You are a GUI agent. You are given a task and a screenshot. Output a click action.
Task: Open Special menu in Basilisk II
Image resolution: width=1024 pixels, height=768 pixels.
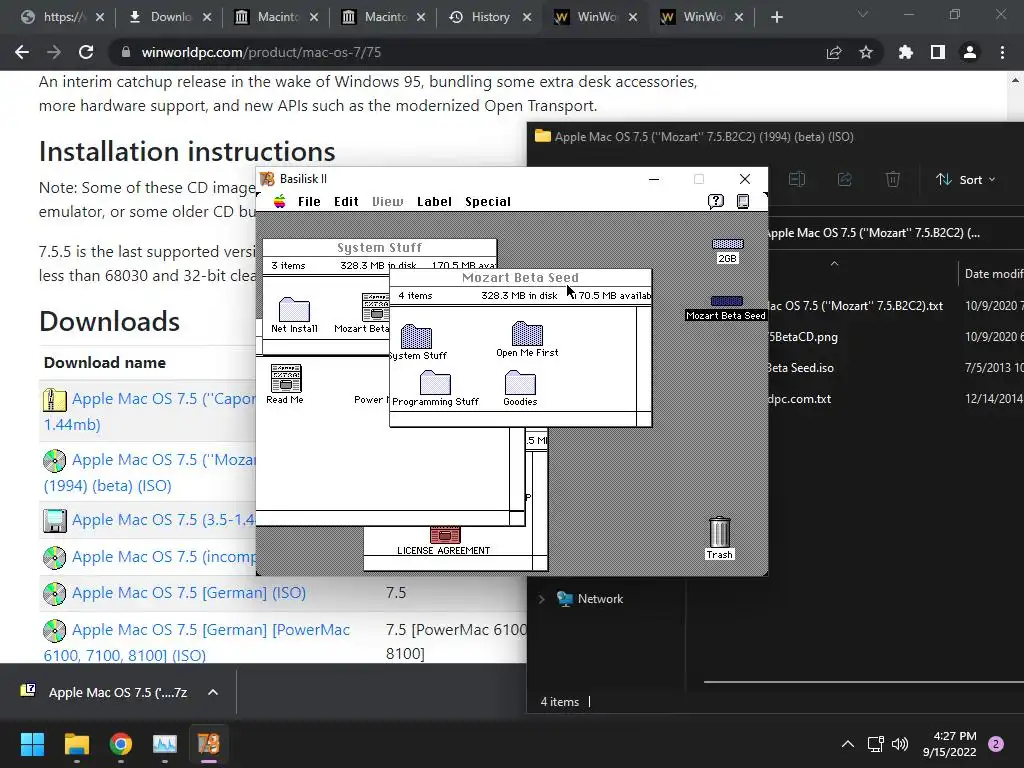488,201
